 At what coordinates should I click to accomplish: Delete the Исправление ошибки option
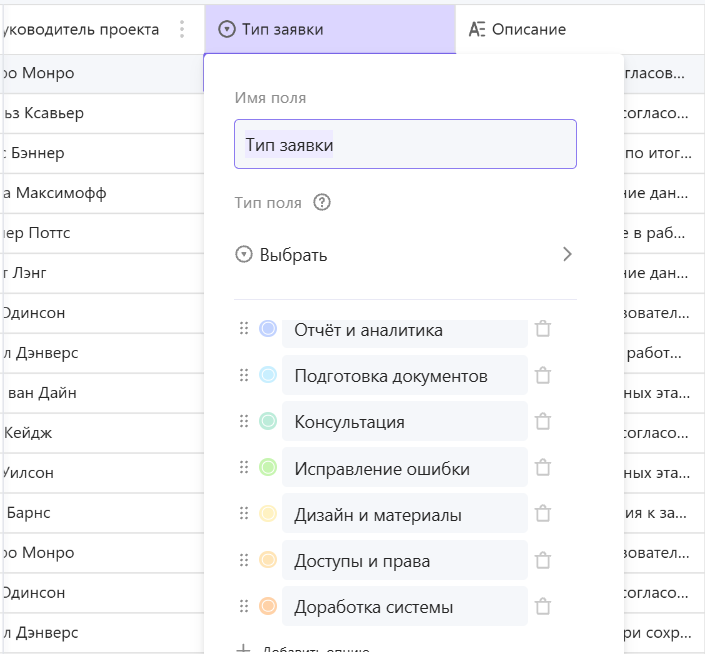pos(543,467)
